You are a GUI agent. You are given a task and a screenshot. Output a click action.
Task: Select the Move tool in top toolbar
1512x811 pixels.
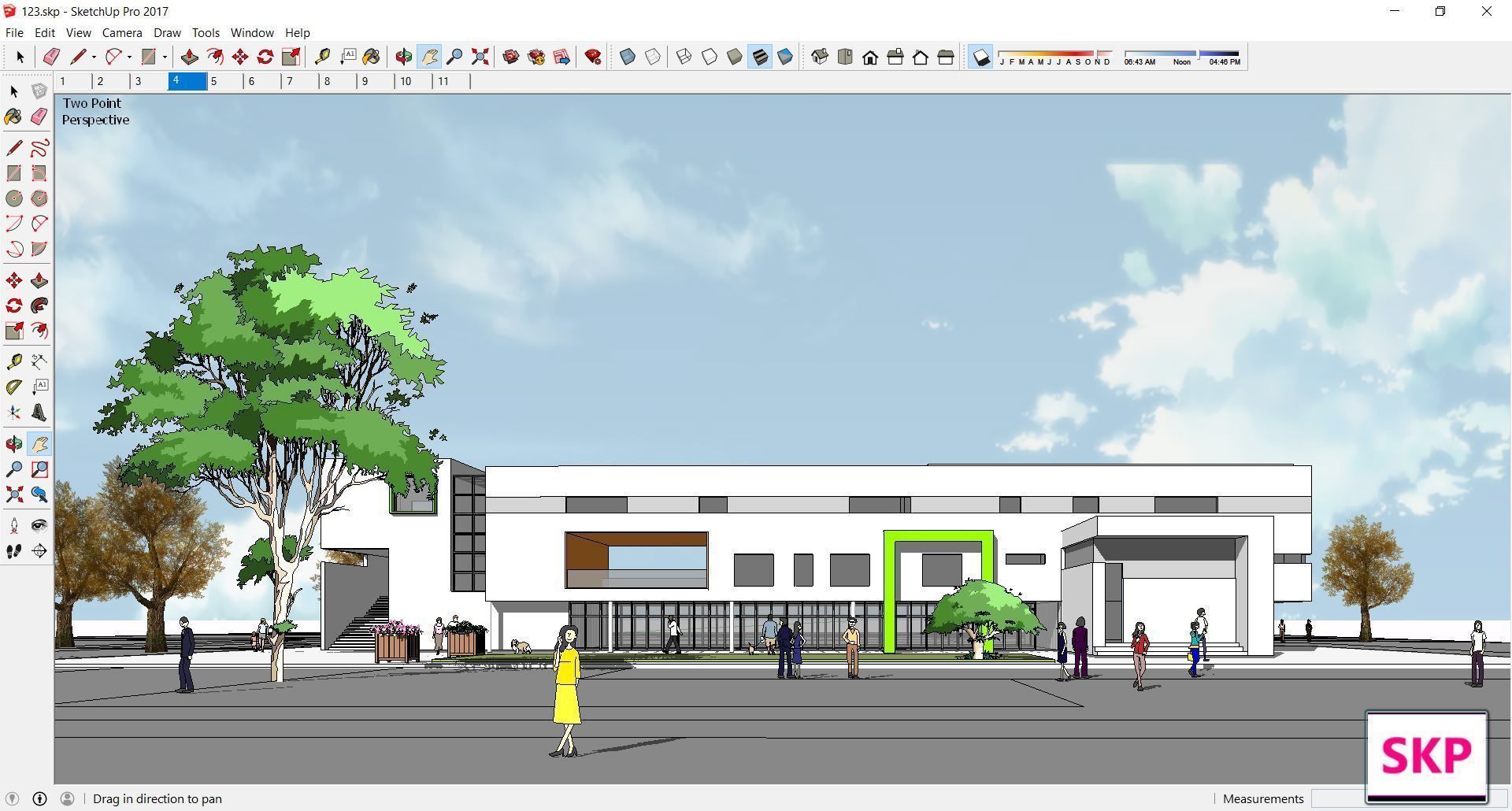point(240,57)
